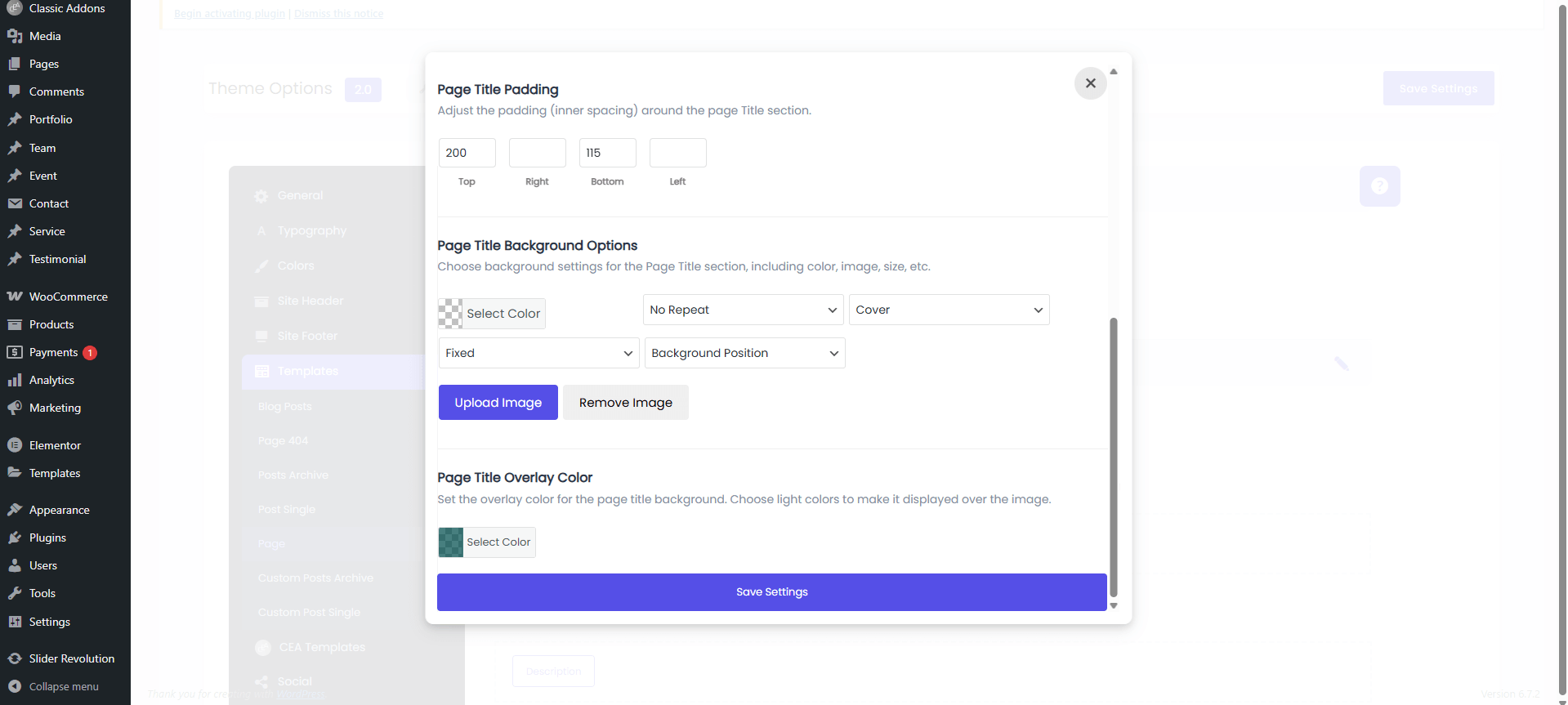Expand the Fixed attachment dropdown
This screenshot has width=1568, height=705.
click(538, 353)
